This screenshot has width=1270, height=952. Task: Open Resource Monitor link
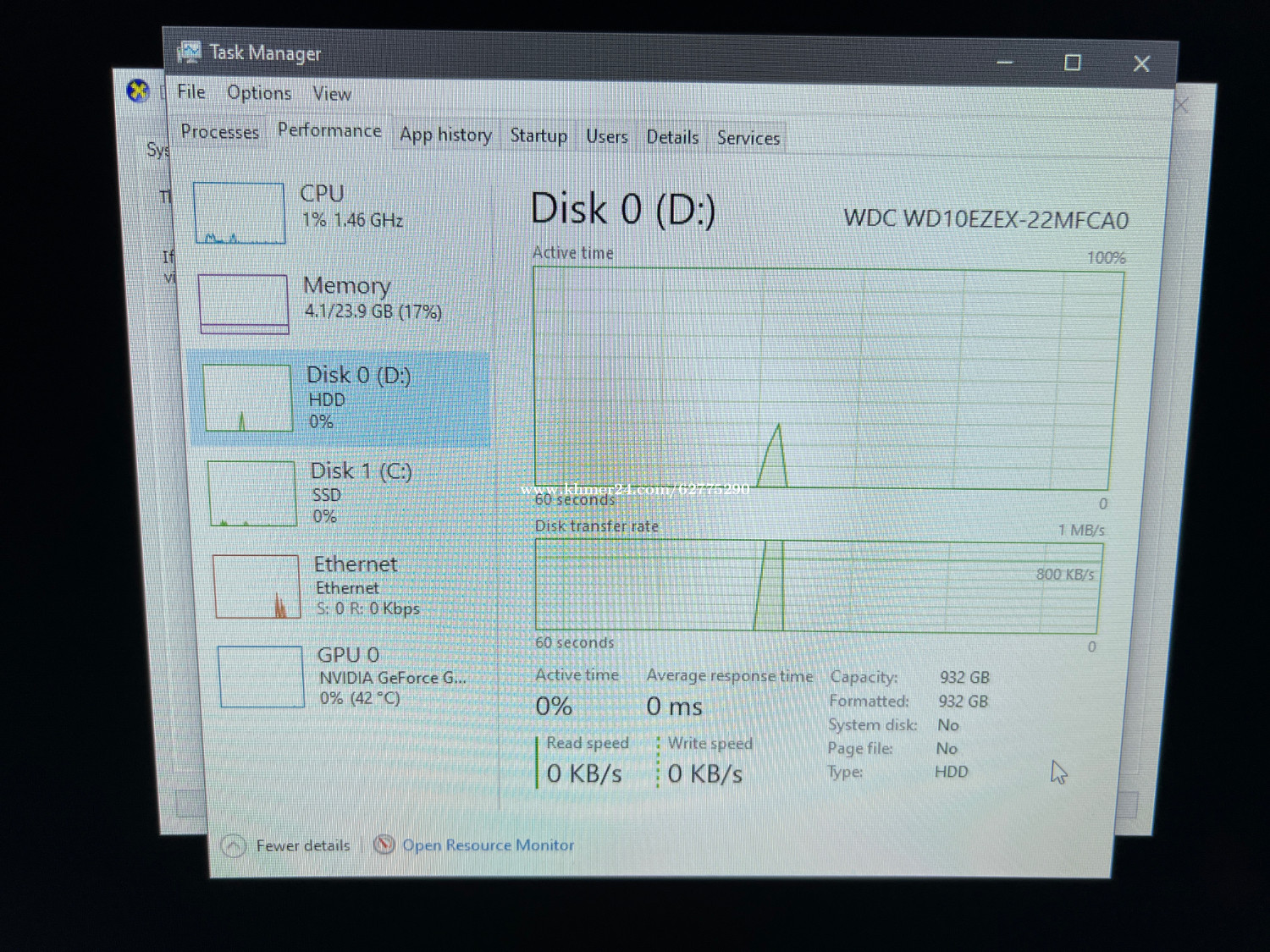pos(488,845)
